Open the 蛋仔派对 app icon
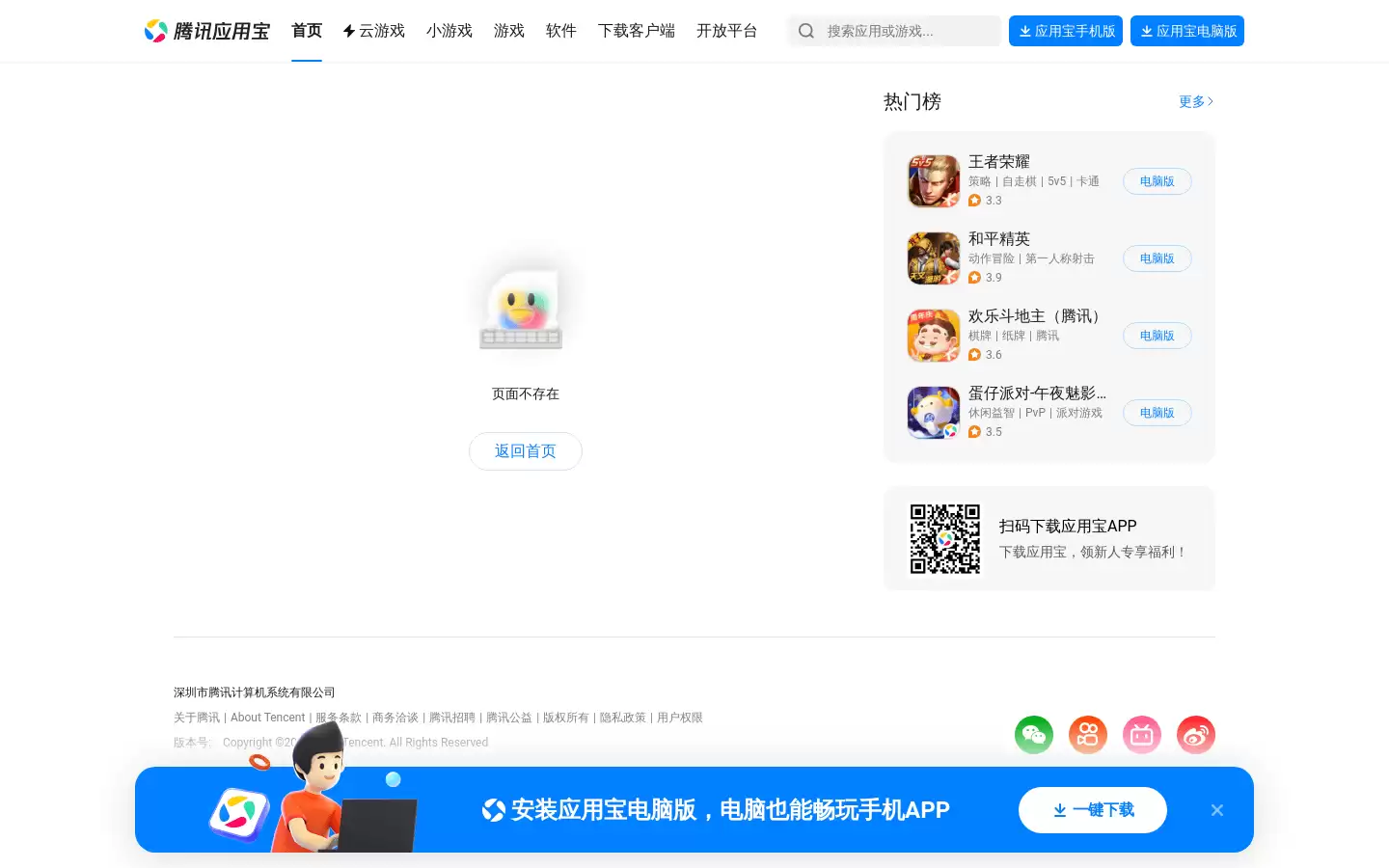 (x=934, y=413)
